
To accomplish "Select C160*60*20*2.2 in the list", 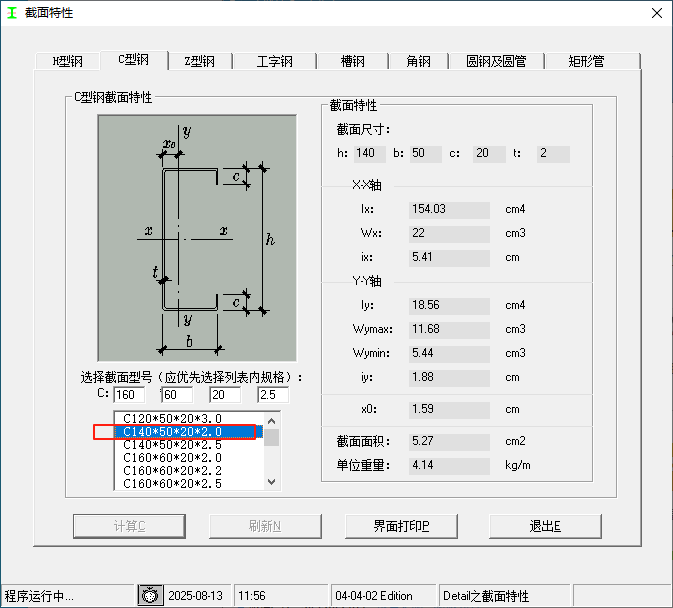I will (189, 471).
